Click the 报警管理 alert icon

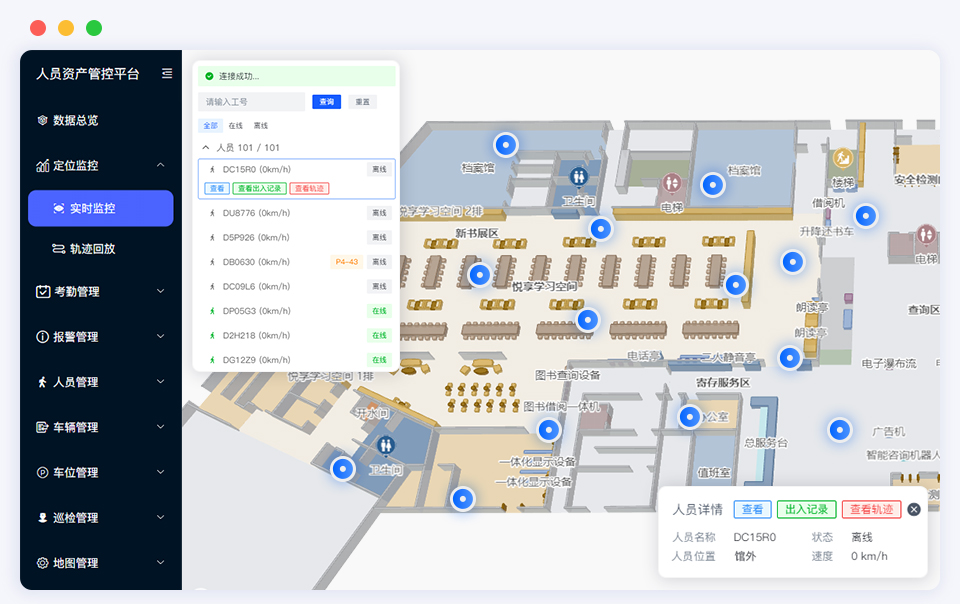(x=42, y=337)
